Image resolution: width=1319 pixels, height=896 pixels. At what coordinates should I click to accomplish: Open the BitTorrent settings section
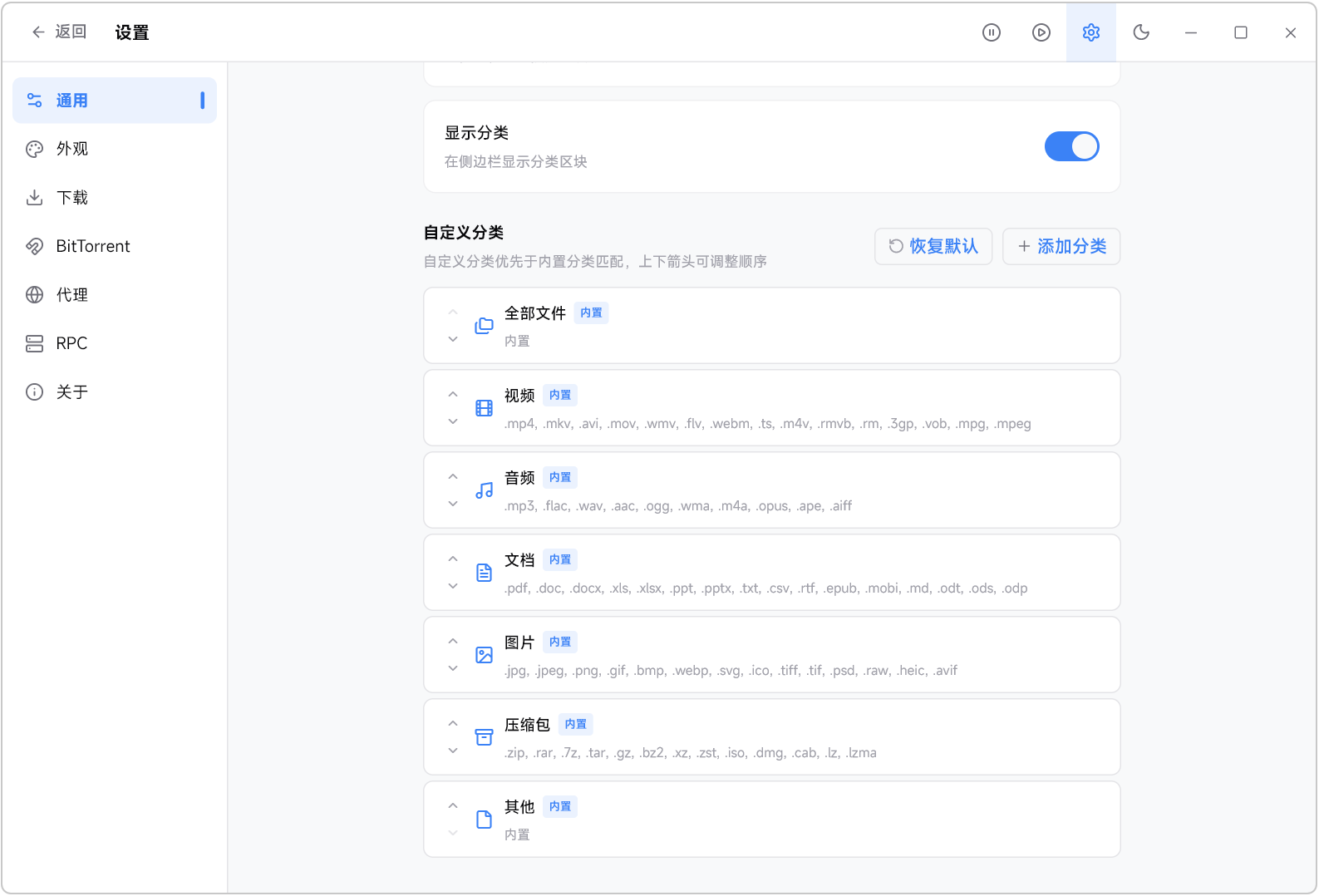(115, 246)
